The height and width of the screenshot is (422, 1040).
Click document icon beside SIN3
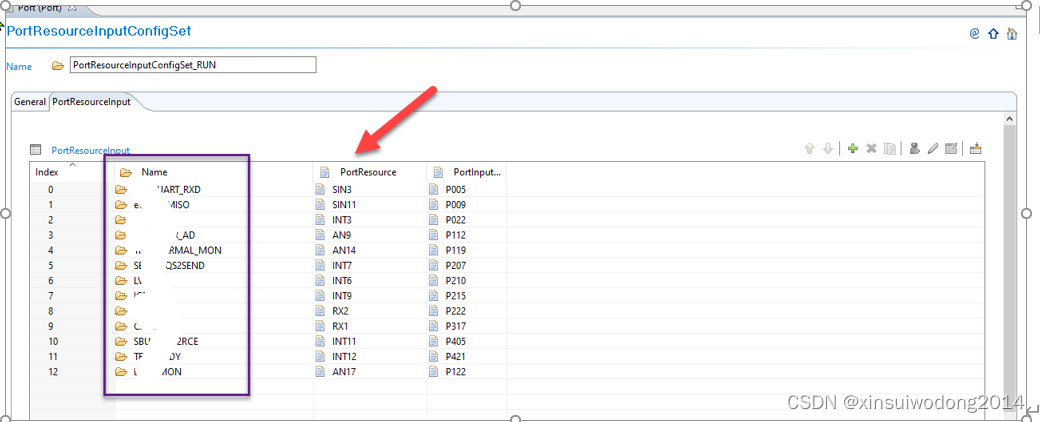321,190
